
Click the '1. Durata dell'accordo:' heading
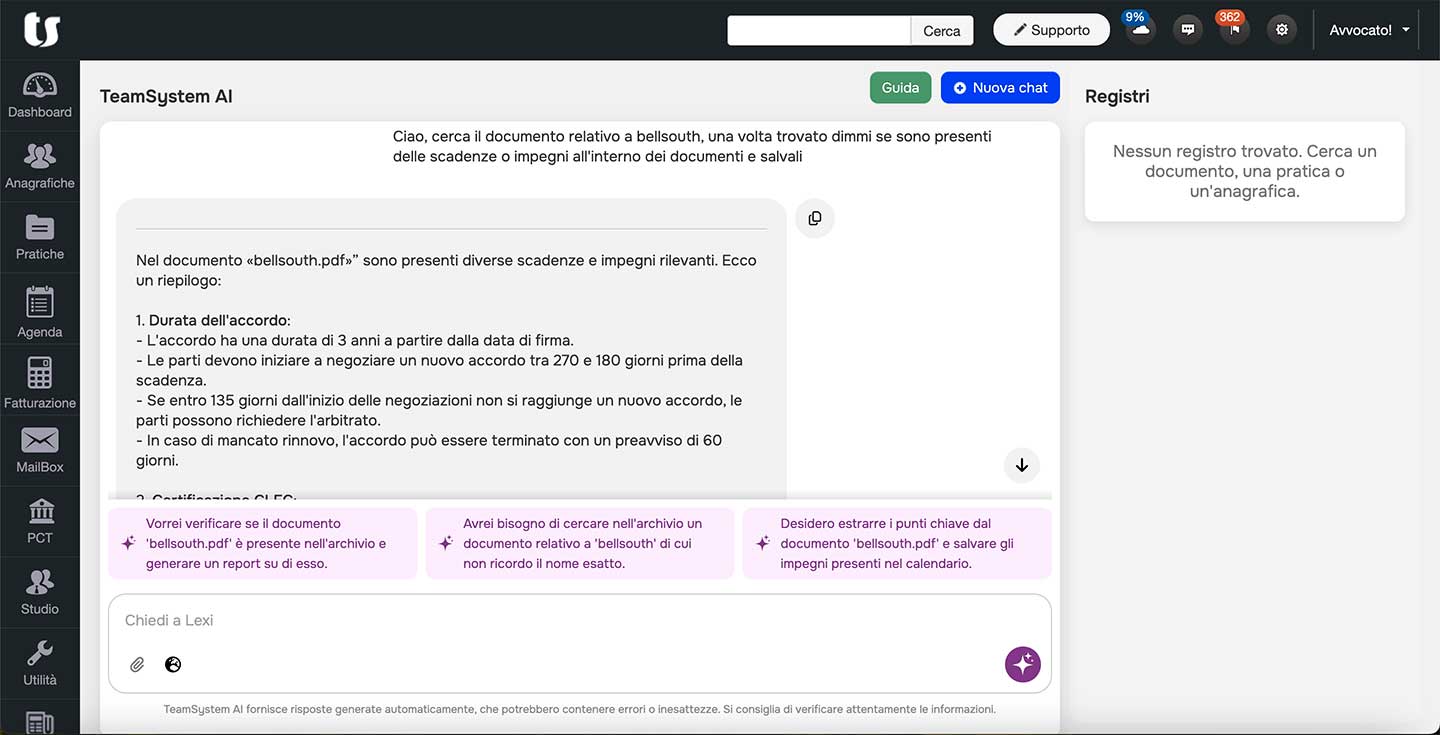[x=213, y=320]
